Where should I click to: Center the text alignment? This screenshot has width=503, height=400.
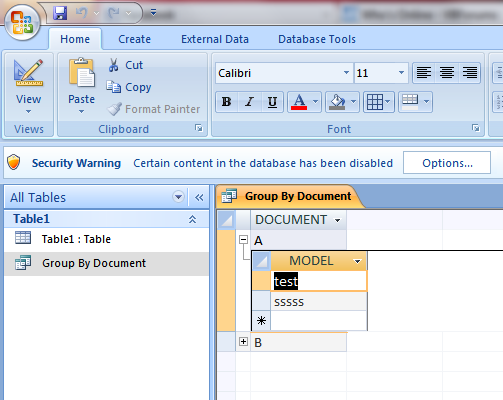tap(447, 72)
